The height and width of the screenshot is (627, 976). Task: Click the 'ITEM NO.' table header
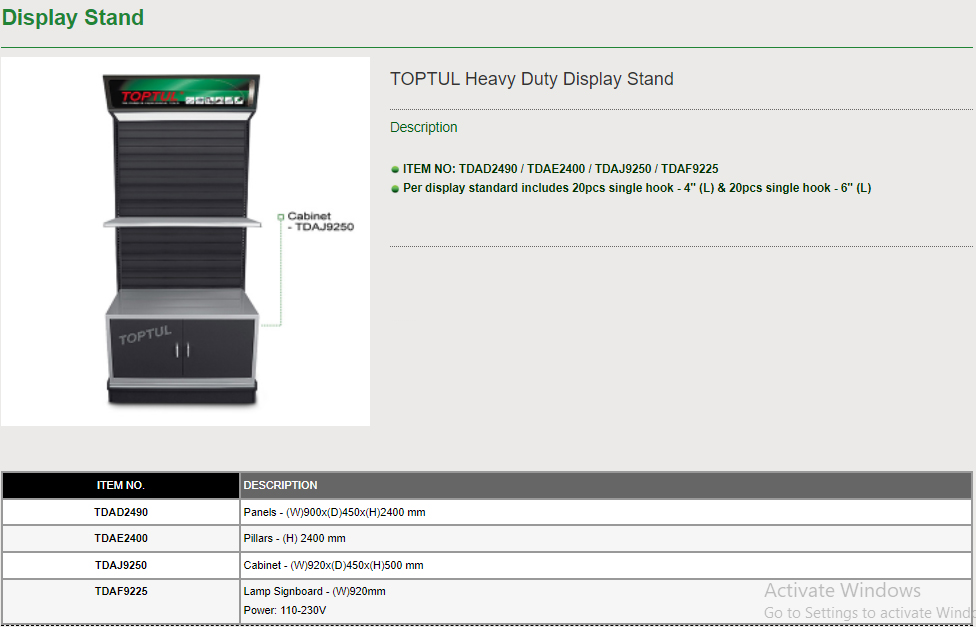[121, 485]
